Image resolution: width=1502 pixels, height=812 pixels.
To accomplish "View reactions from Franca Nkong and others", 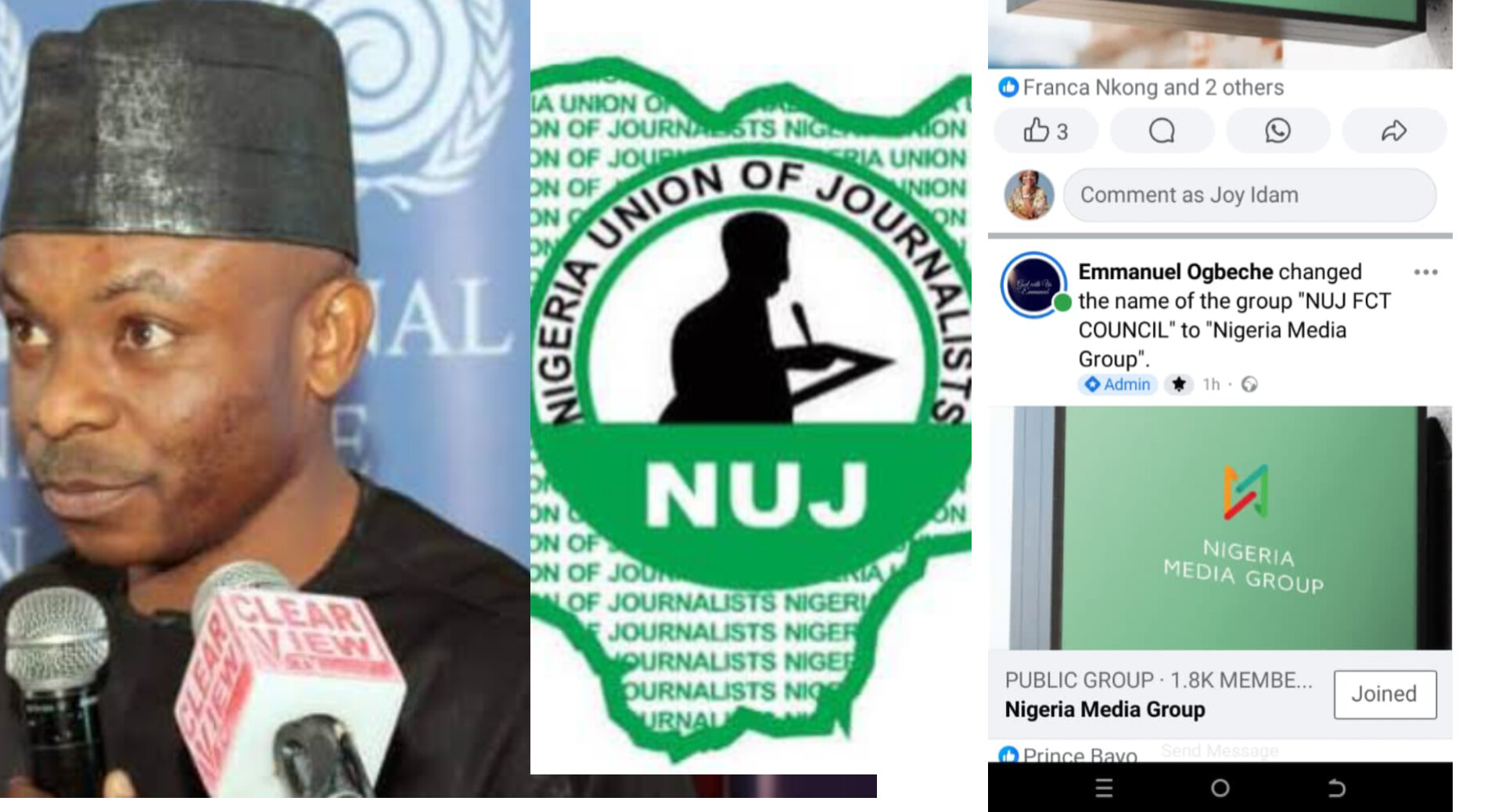I will 1141,88.
